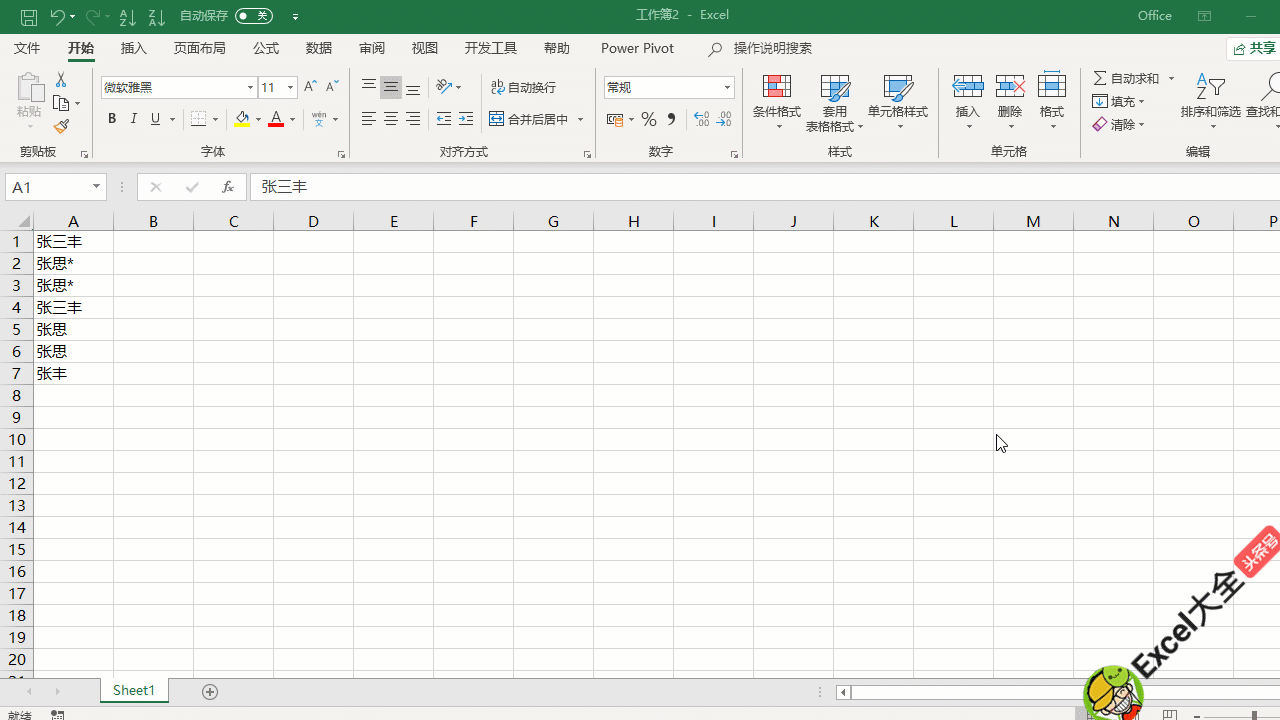Open the font name dropdown 微软雅黑
Image resolution: width=1280 pixels, height=720 pixels.
250,87
